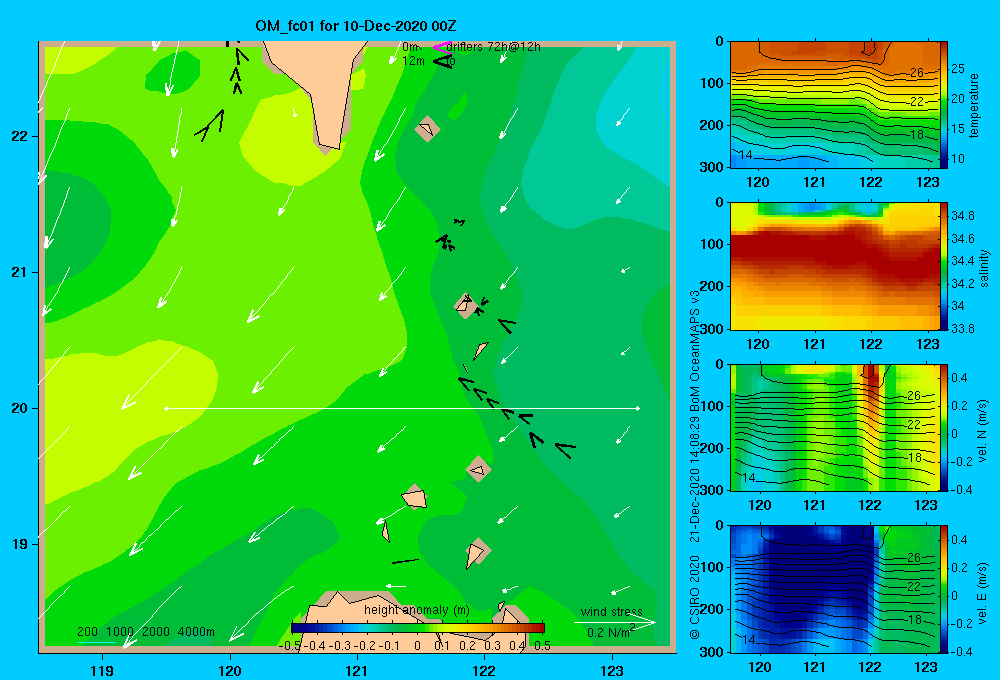The height and width of the screenshot is (680, 1000).
Task: Click the '12m' drifter depth label
Action: click(413, 61)
